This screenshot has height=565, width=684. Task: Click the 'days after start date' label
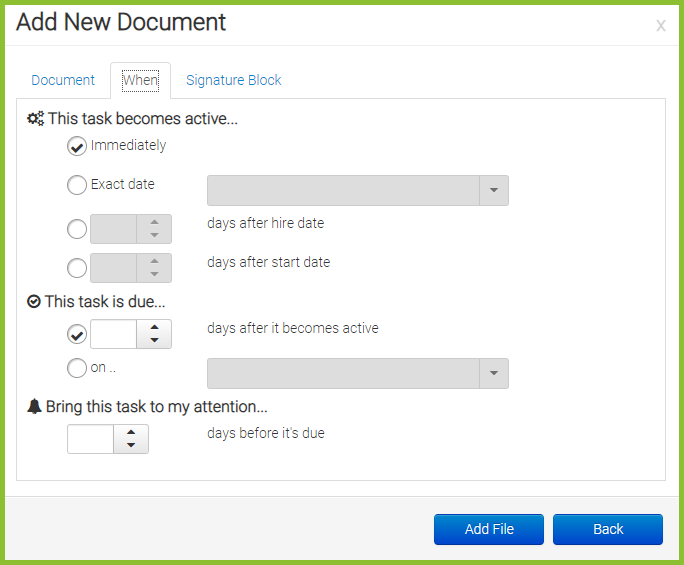click(x=269, y=262)
